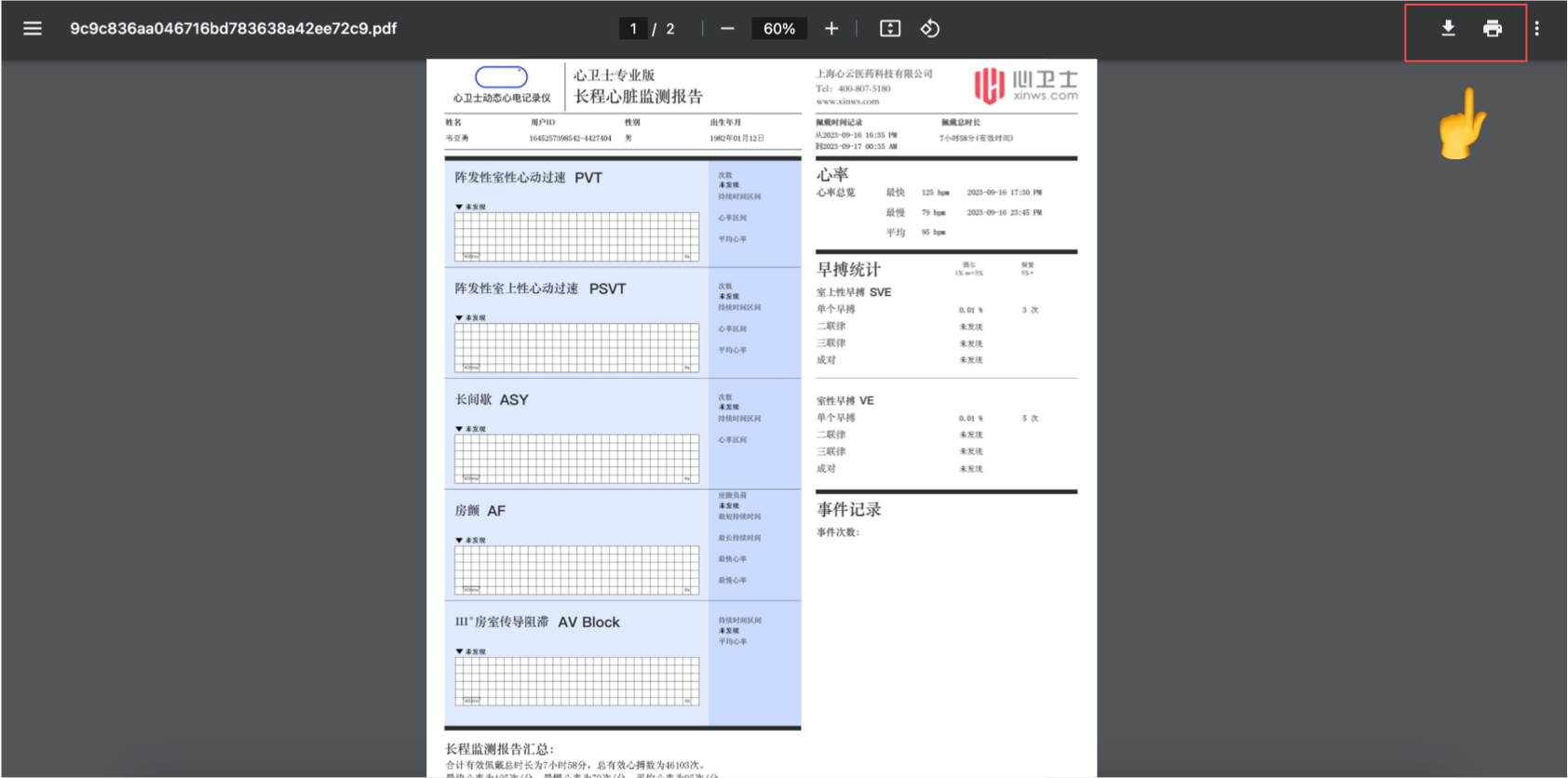
Task: Click the triangle marker under PVT heading
Action: (x=459, y=207)
